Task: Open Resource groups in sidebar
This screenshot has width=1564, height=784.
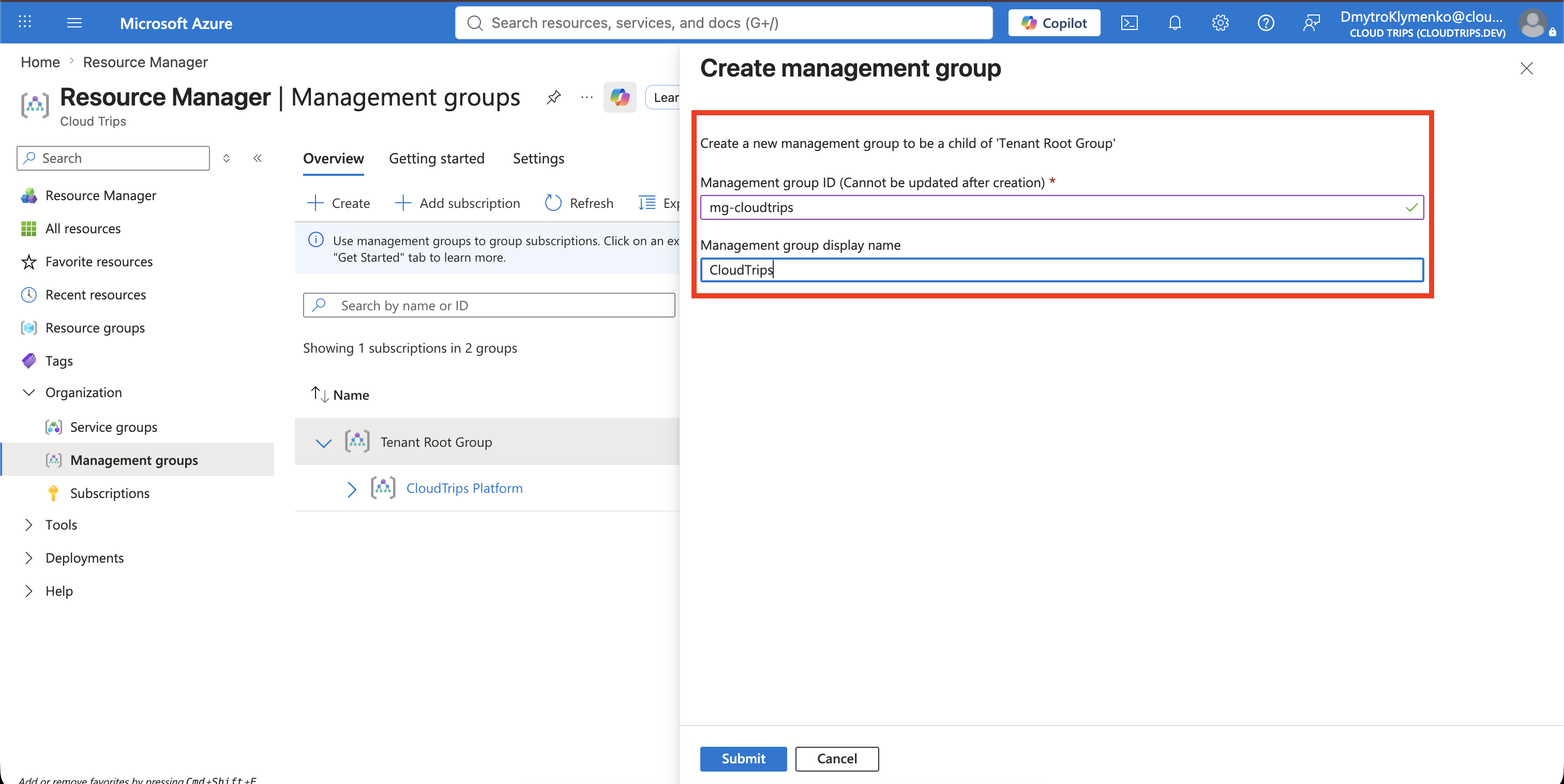Action: tap(95, 328)
